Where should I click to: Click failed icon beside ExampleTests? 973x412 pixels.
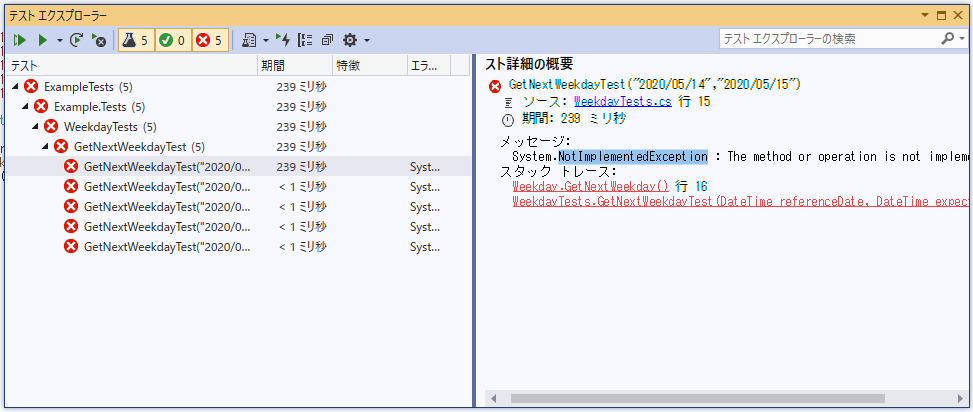[32, 86]
